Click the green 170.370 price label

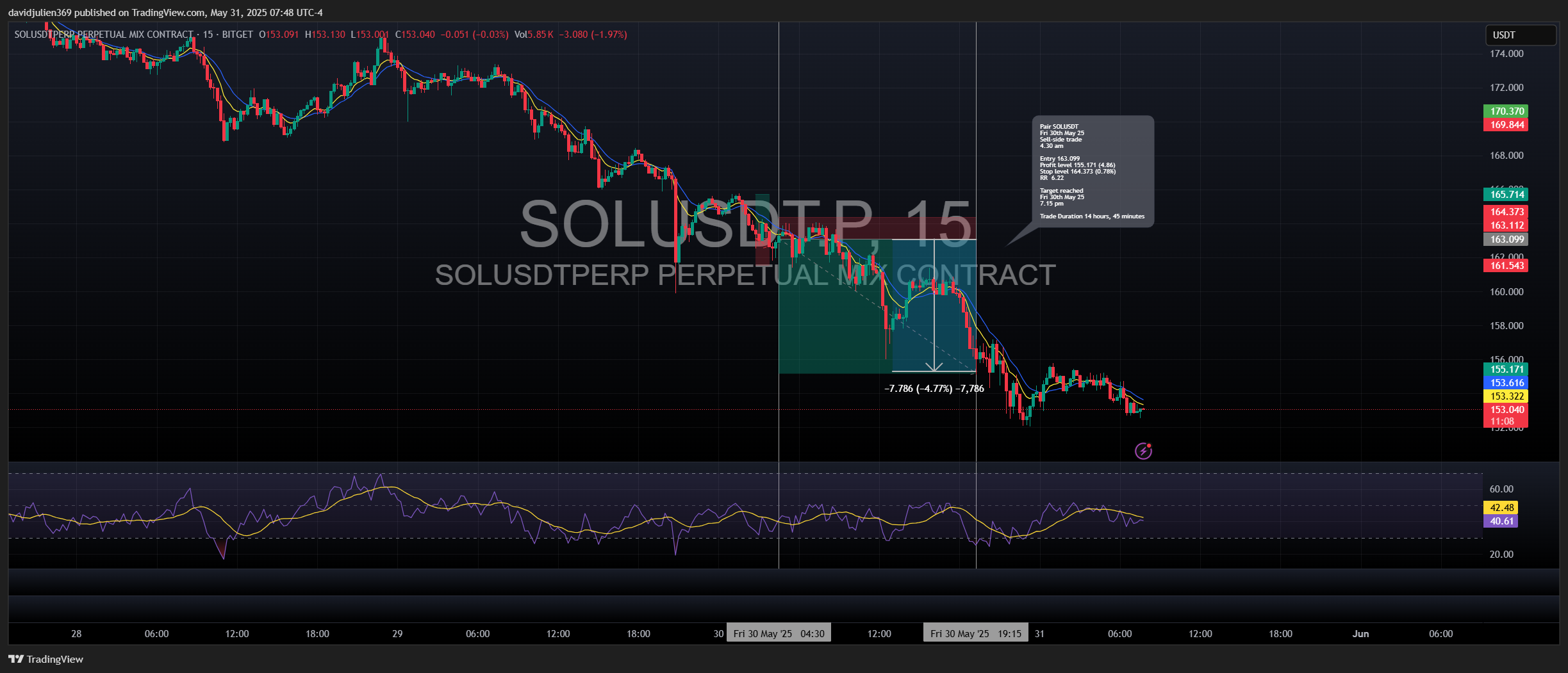[x=1506, y=111]
